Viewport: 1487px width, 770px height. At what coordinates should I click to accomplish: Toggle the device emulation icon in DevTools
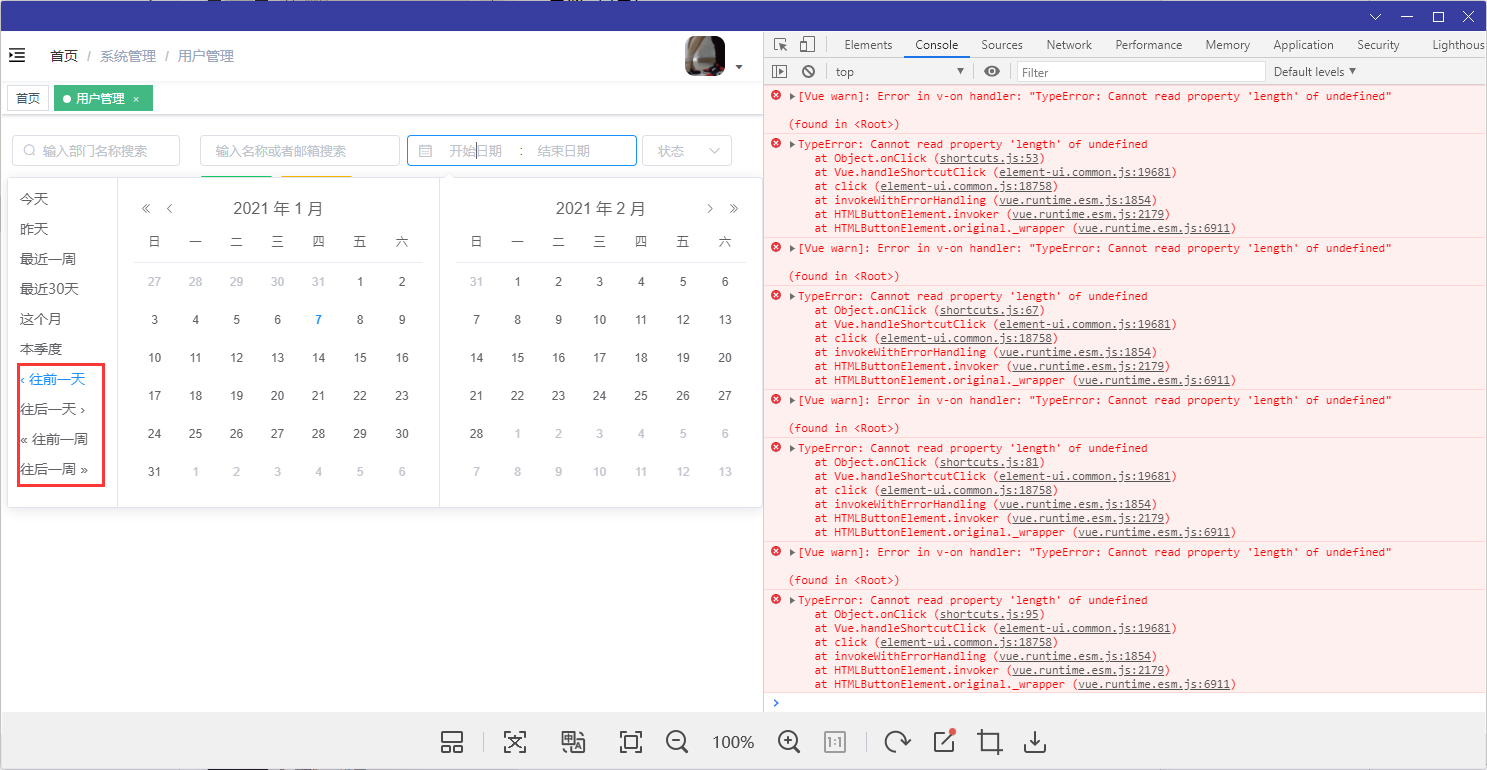[x=806, y=44]
